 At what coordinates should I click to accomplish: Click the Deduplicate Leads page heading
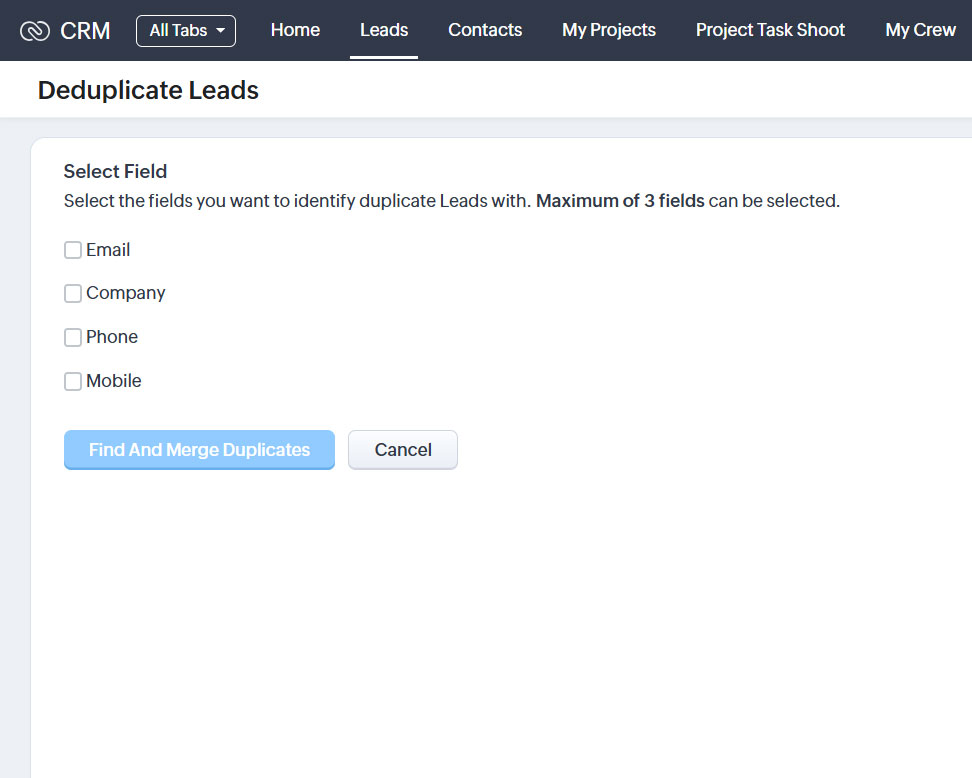coord(148,90)
